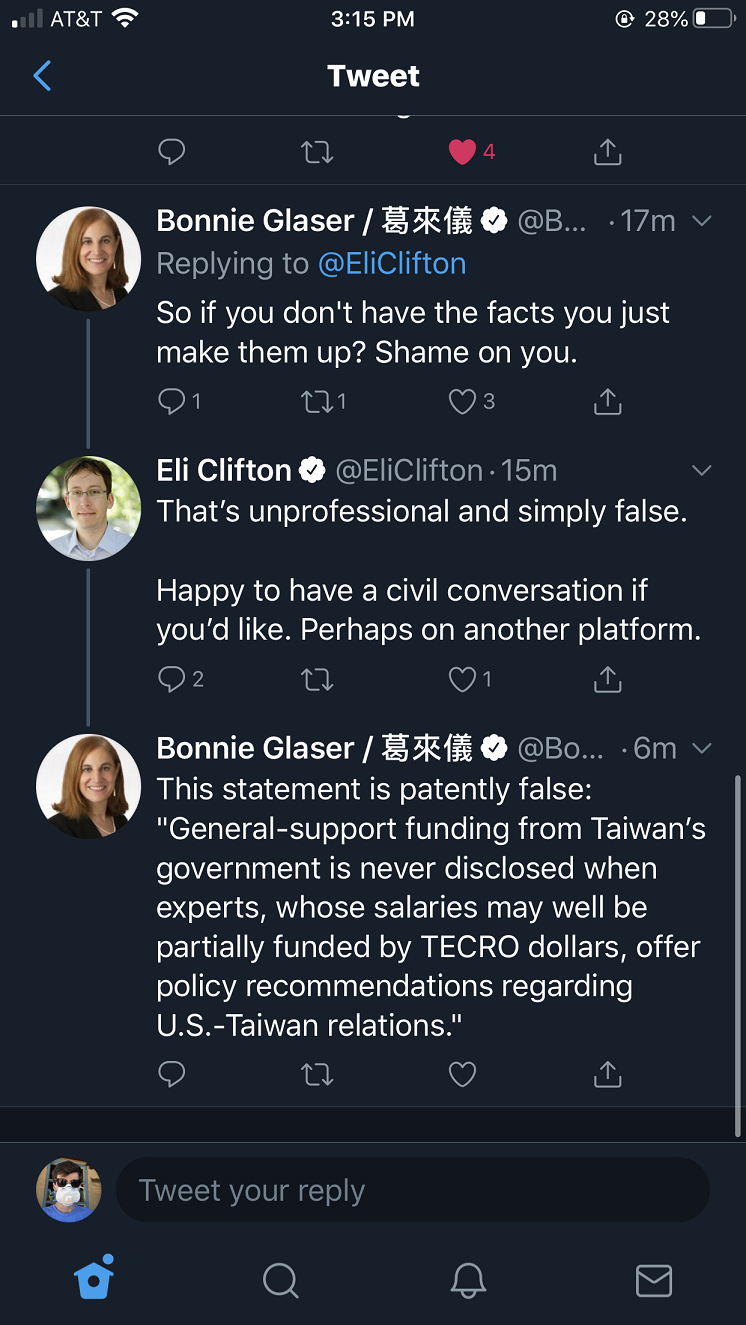Switch to the Home tab
Image resolution: width=746 pixels, height=1325 pixels.
click(94, 1277)
